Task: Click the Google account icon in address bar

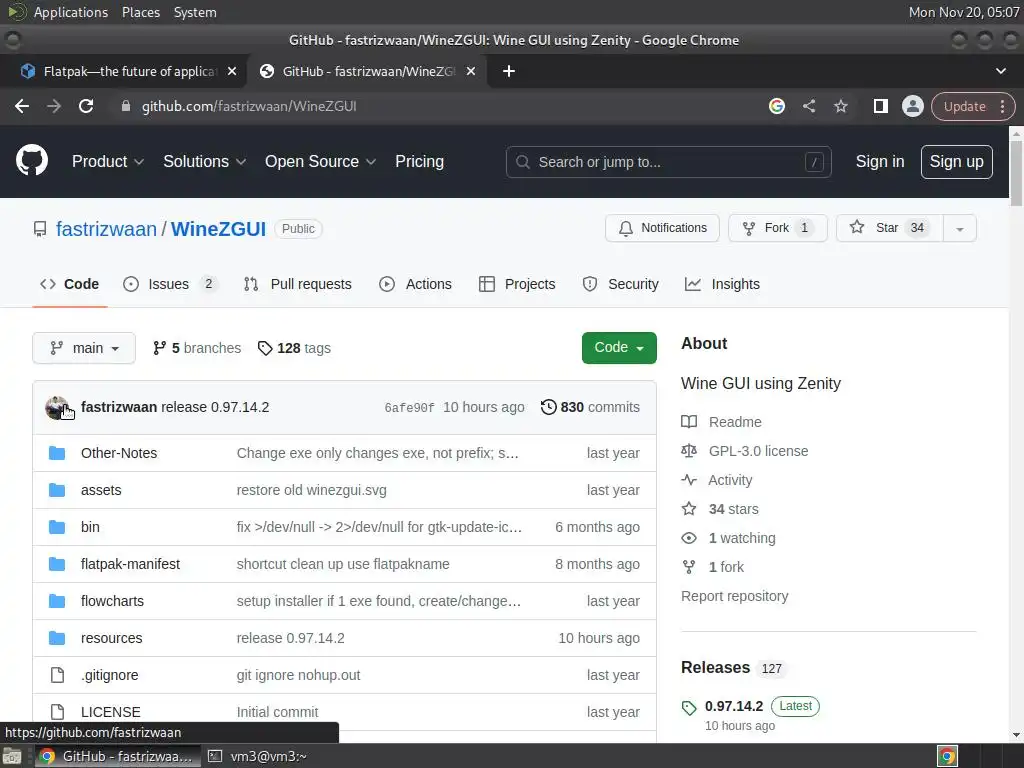Action: coord(776,106)
